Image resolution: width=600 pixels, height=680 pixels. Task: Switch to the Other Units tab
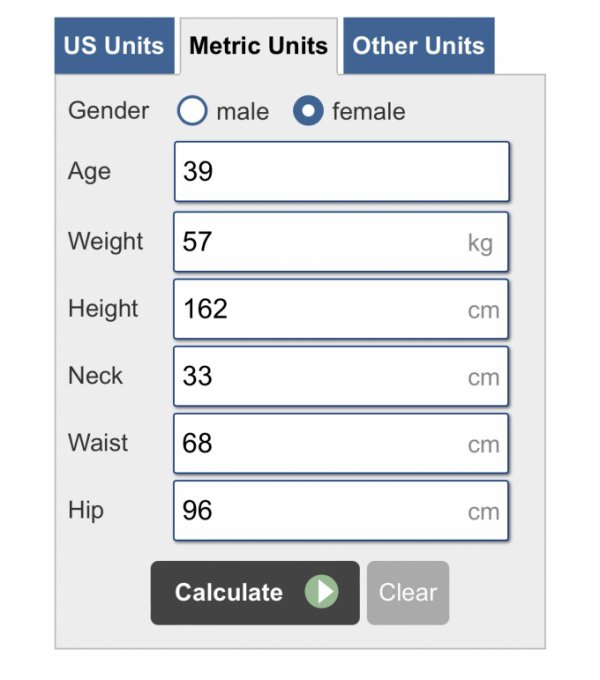point(418,46)
